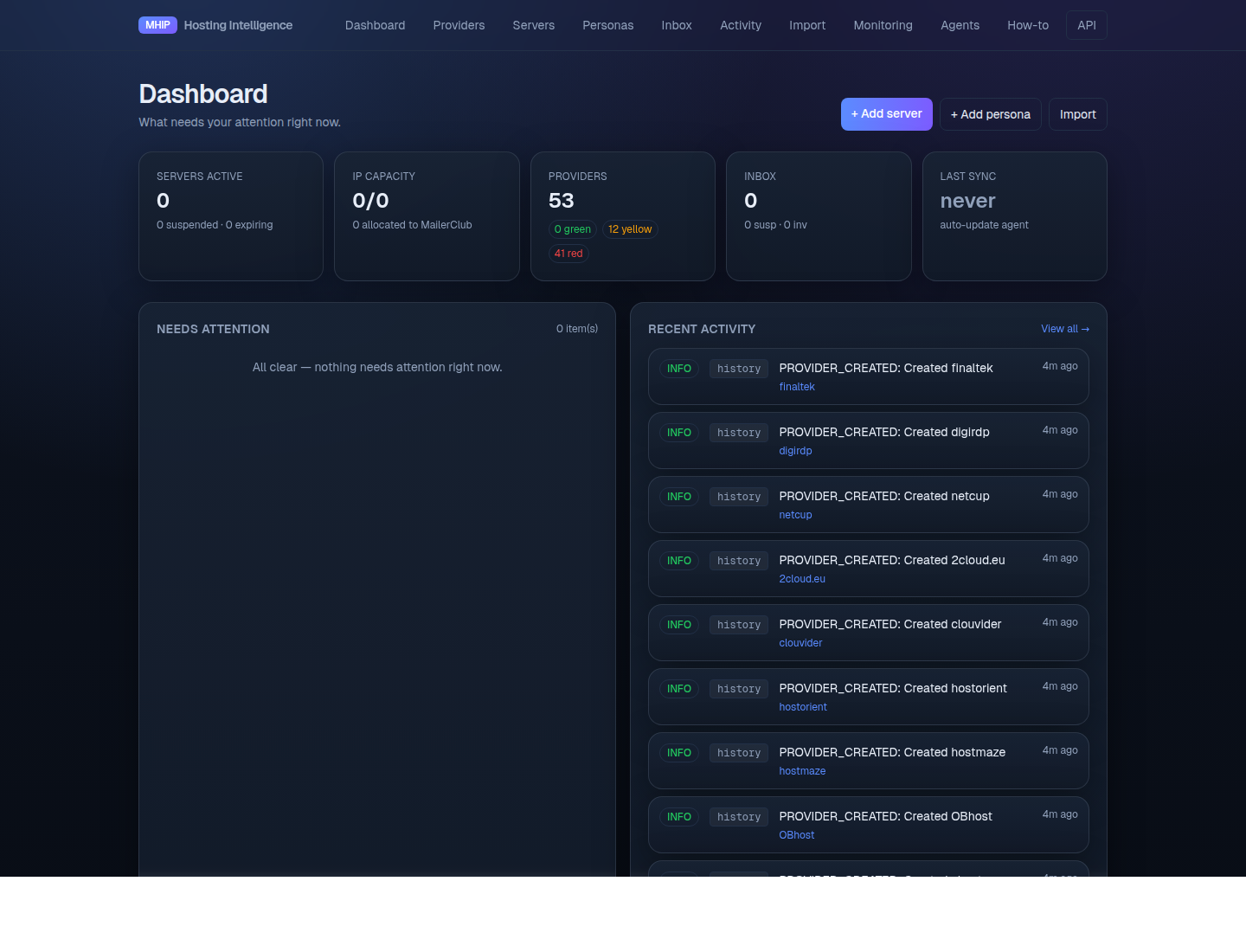
Task: Click the API button in navbar
Action: 1086,25
